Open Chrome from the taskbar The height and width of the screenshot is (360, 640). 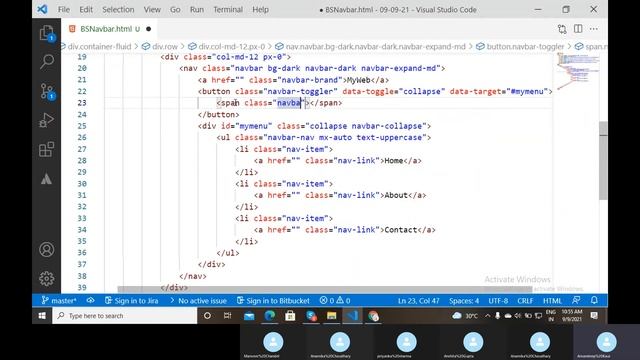[373, 316]
